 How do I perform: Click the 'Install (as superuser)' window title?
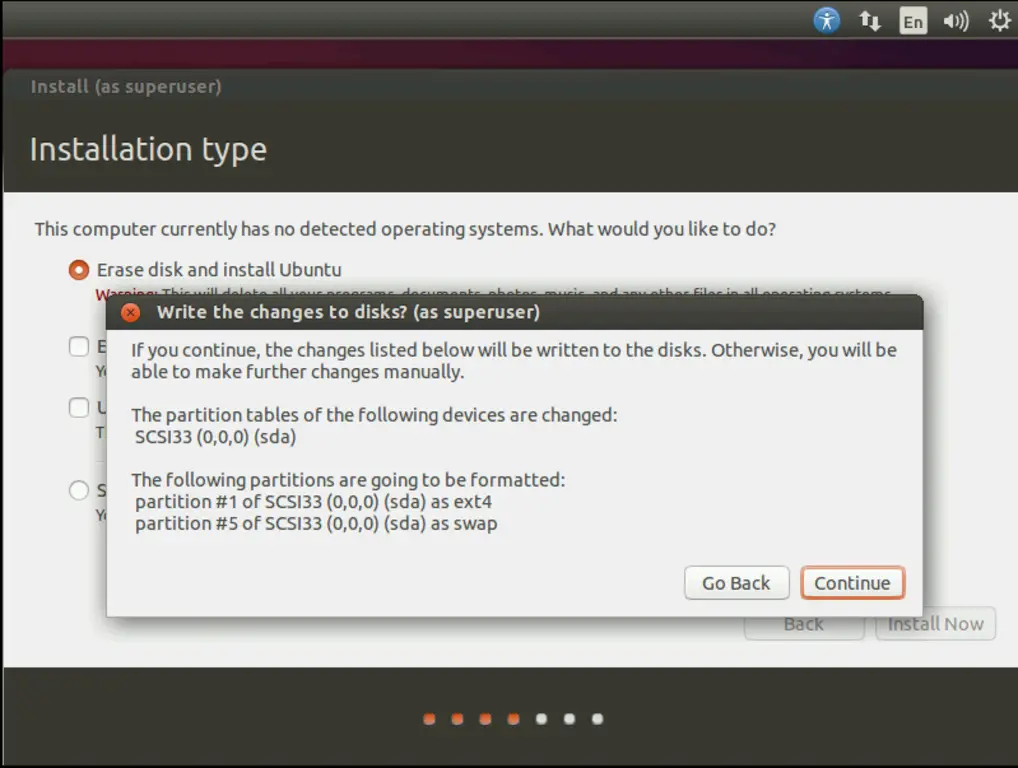tap(126, 86)
